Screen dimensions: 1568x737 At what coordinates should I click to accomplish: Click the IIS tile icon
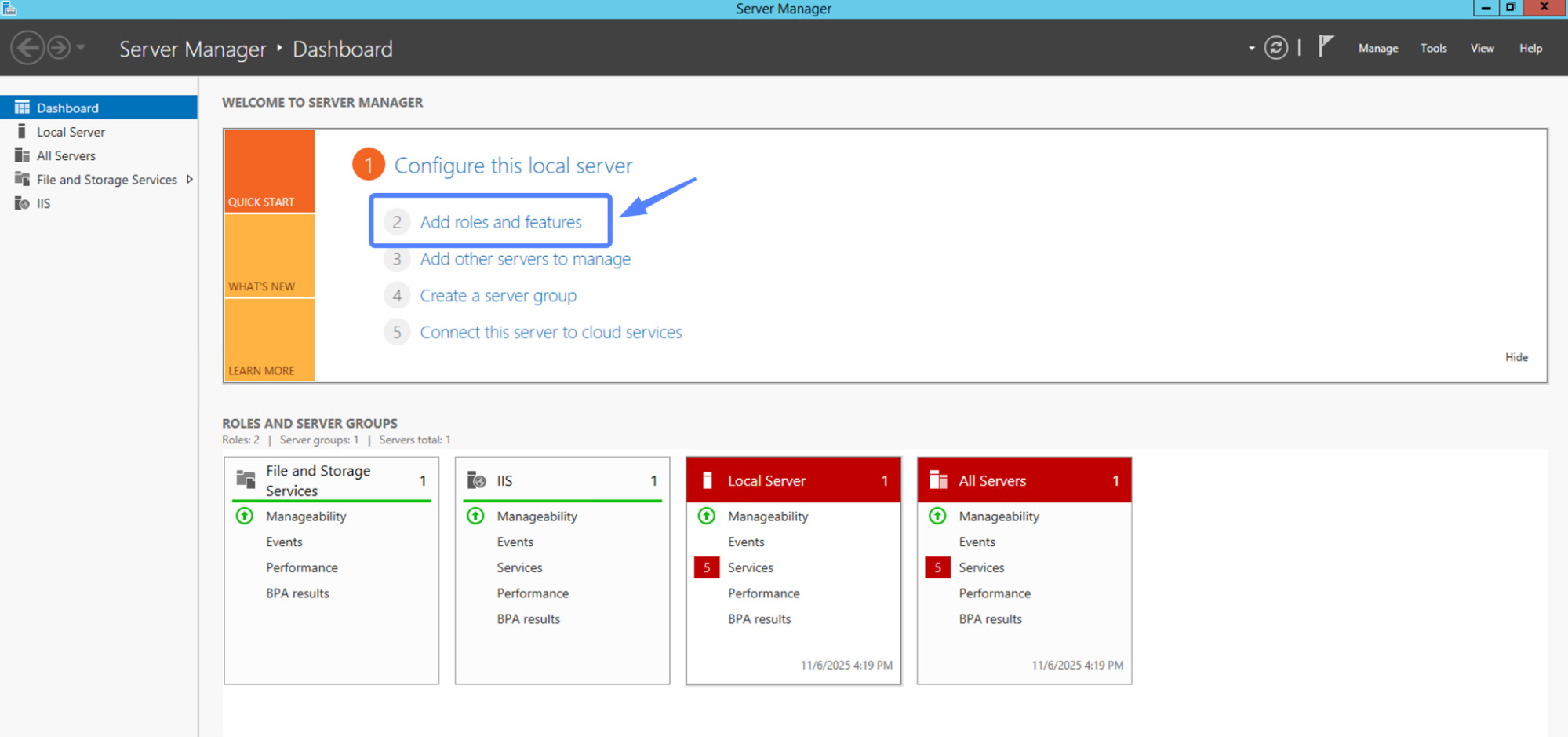coord(476,480)
